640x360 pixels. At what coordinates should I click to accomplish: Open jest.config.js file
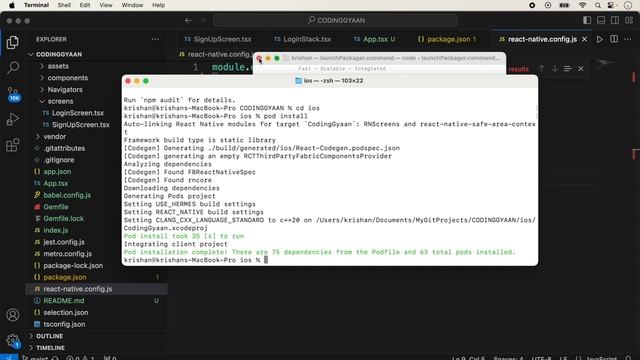click(x=64, y=242)
